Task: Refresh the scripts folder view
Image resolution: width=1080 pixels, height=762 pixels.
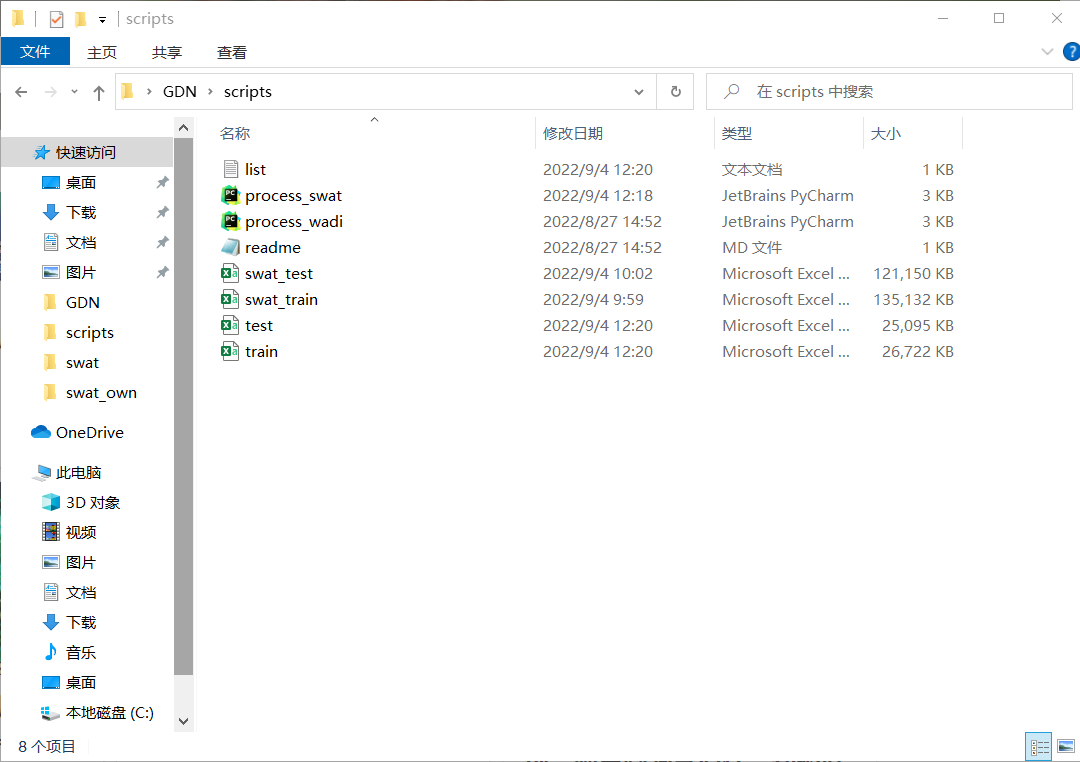Action: (x=675, y=91)
